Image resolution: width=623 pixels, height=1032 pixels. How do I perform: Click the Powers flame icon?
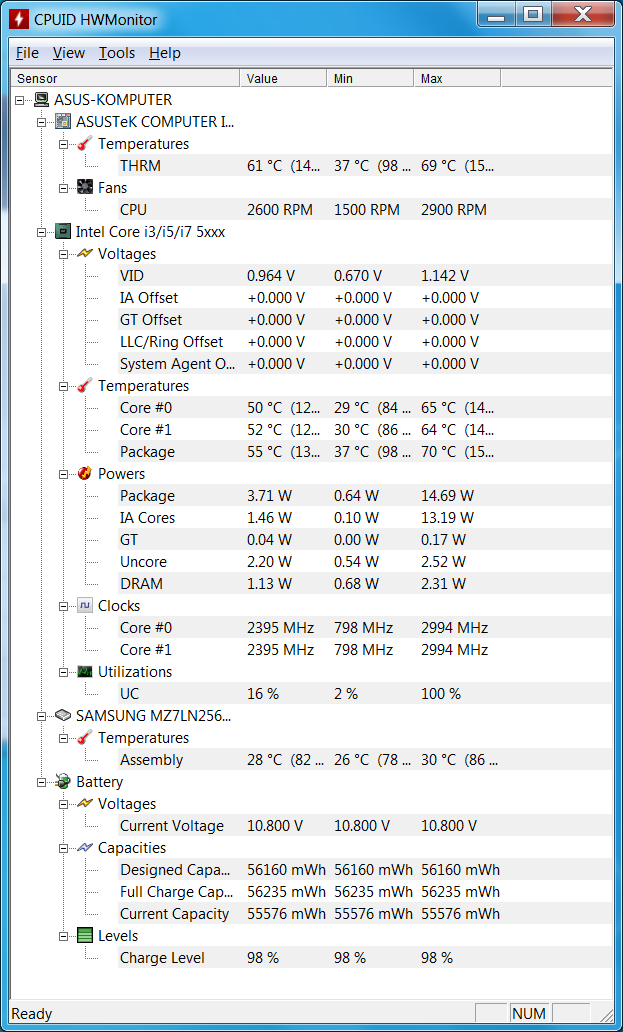(85, 473)
